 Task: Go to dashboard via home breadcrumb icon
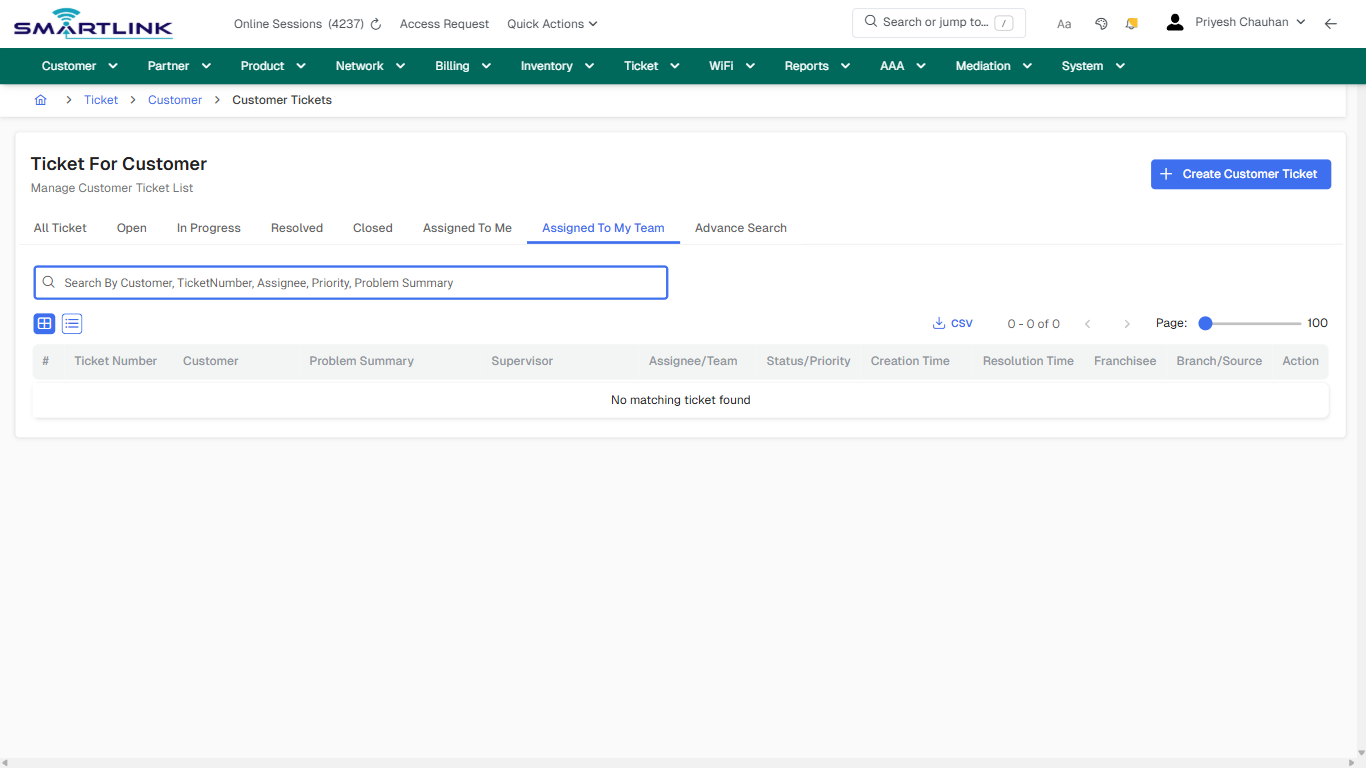(x=40, y=99)
